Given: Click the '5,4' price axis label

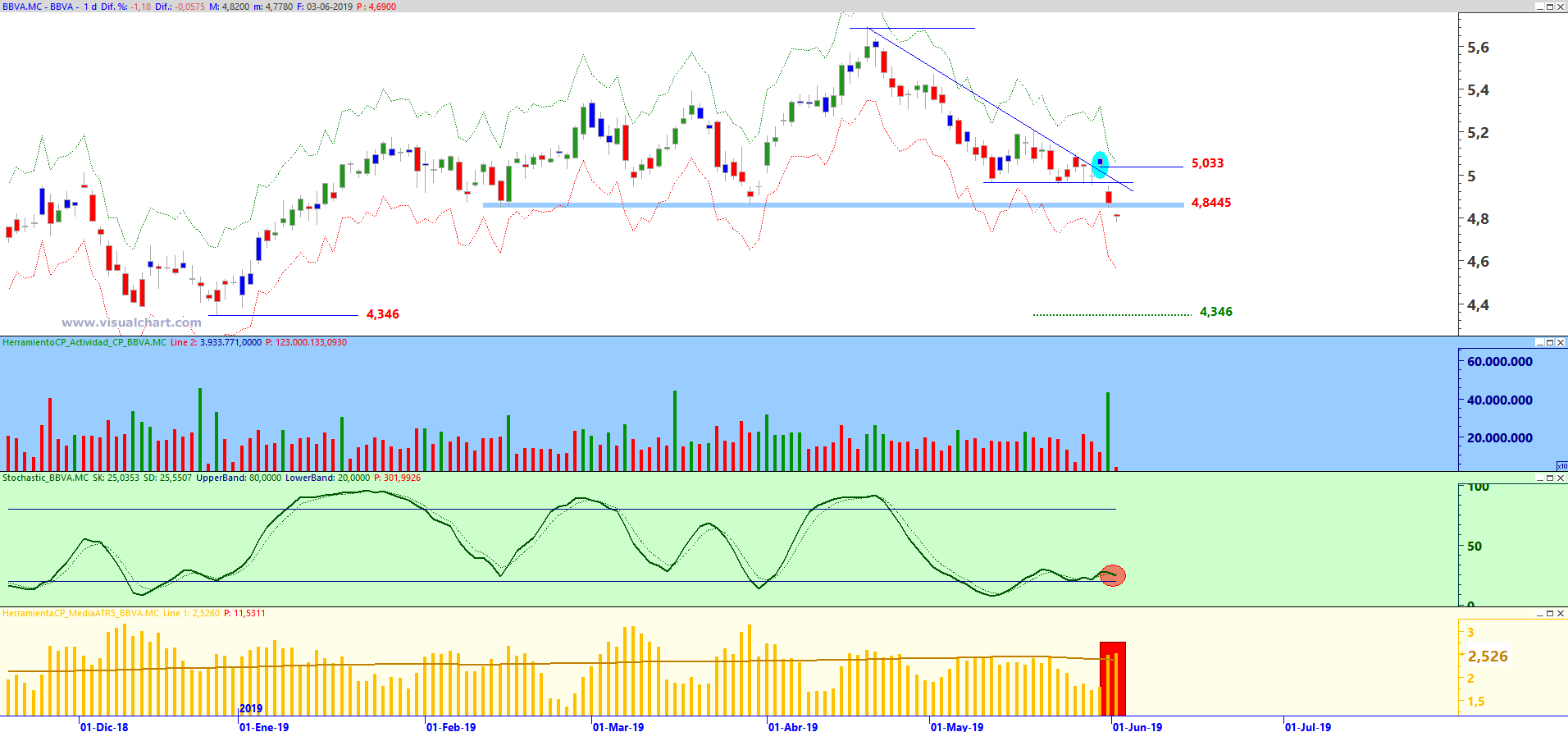Looking at the screenshot, I should pos(1478,90).
